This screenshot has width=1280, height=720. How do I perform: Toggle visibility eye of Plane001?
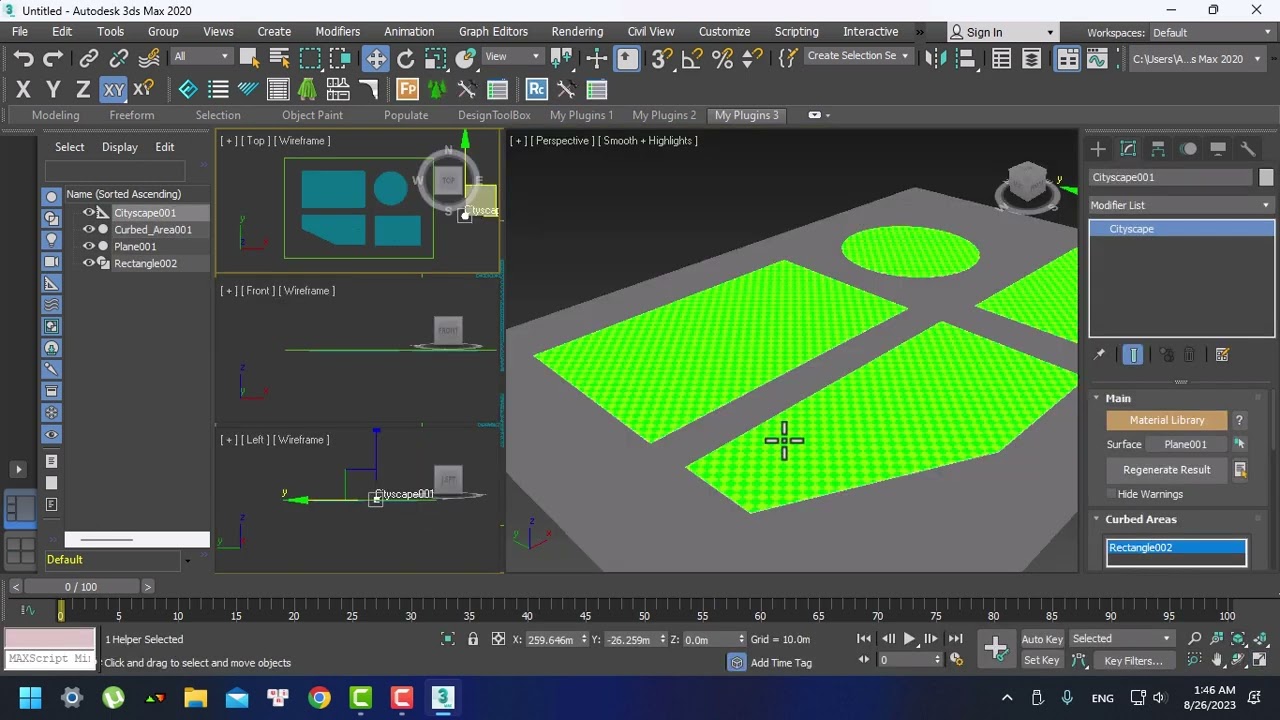89,246
